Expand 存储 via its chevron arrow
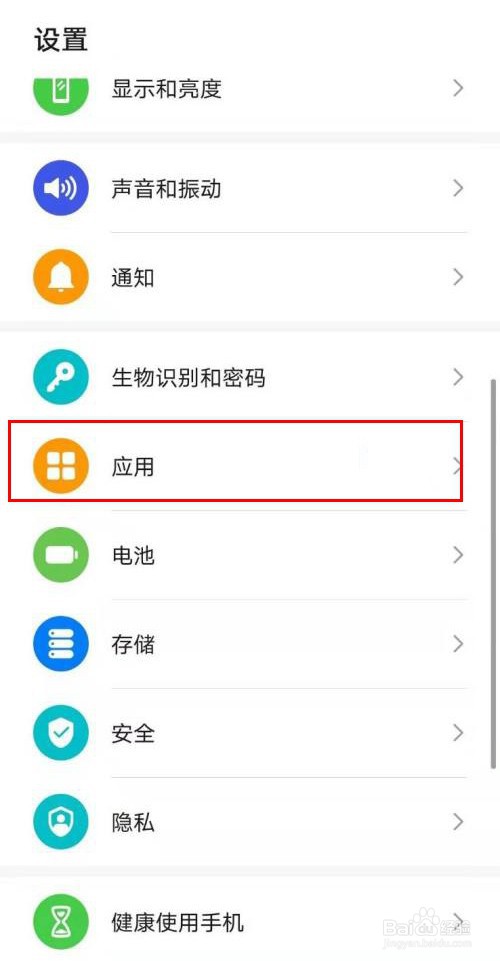Image resolution: width=500 pixels, height=961 pixels. tap(458, 644)
